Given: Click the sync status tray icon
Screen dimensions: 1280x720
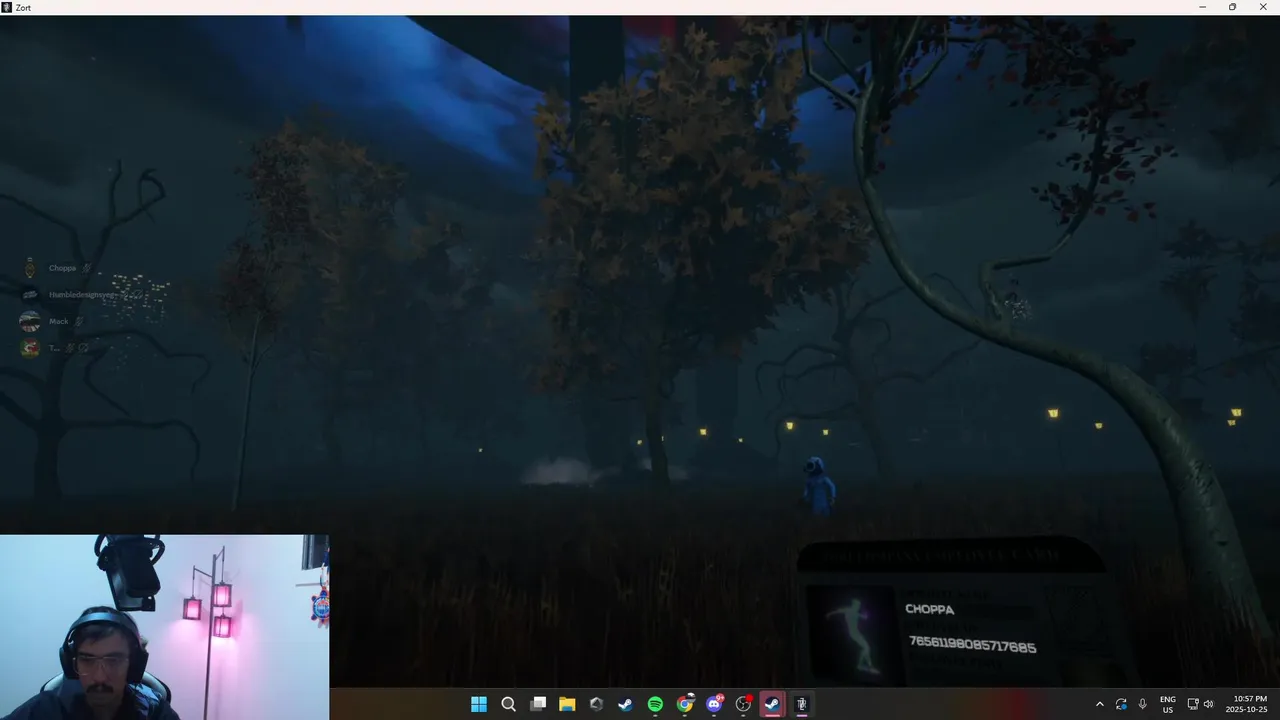Looking at the screenshot, I should click(x=1121, y=704).
